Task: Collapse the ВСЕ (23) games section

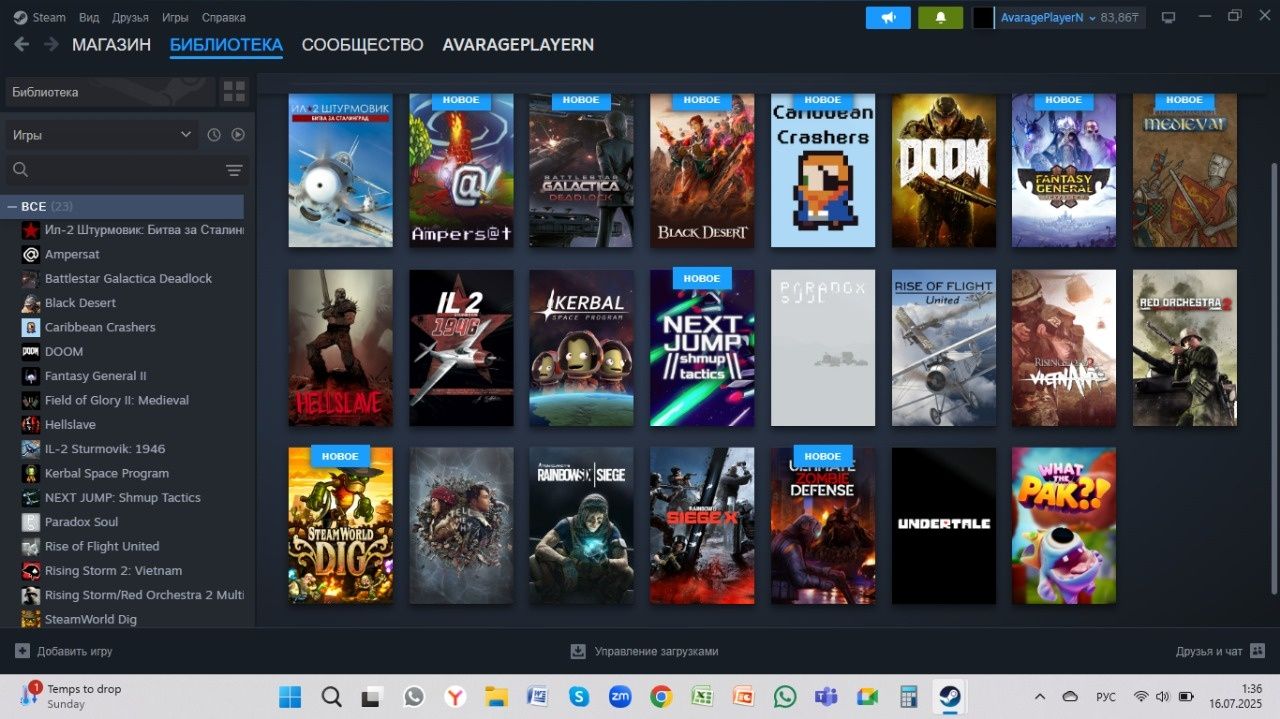Action: click(x=124, y=206)
